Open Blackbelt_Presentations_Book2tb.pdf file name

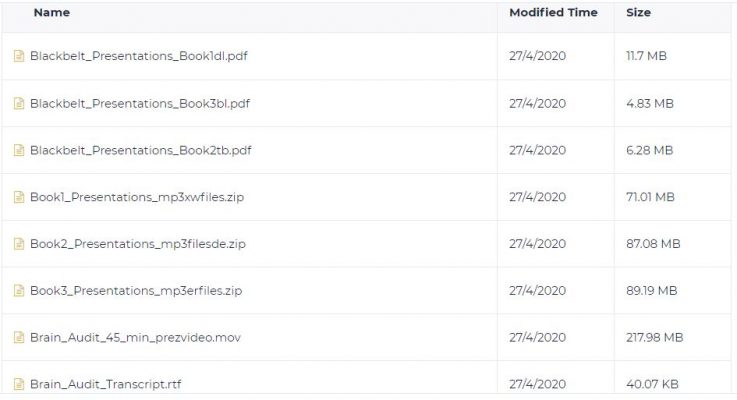tap(141, 150)
